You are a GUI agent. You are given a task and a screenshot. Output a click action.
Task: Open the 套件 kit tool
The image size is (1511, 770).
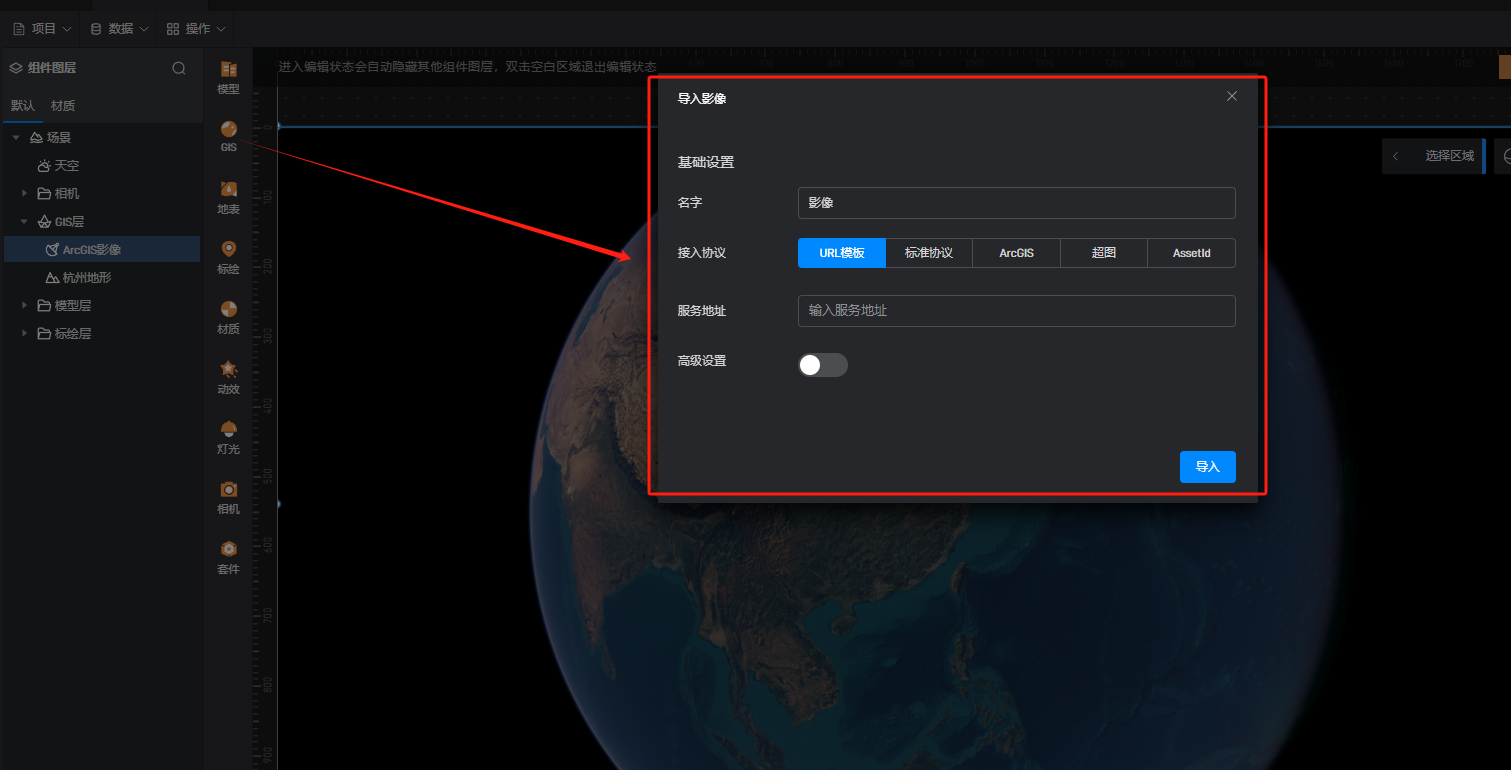[x=228, y=557]
